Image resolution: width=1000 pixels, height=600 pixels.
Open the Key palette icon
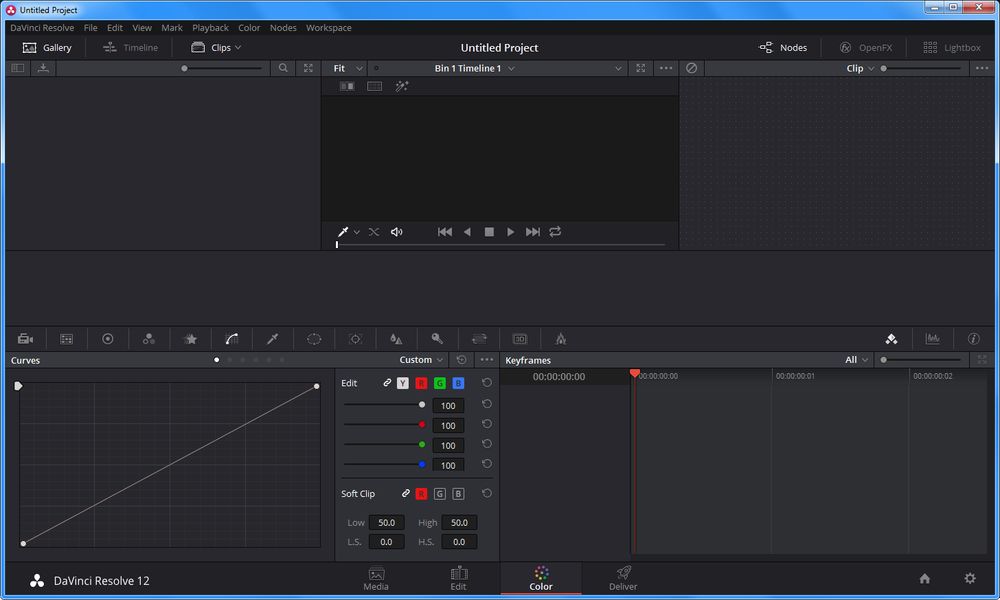pos(436,338)
